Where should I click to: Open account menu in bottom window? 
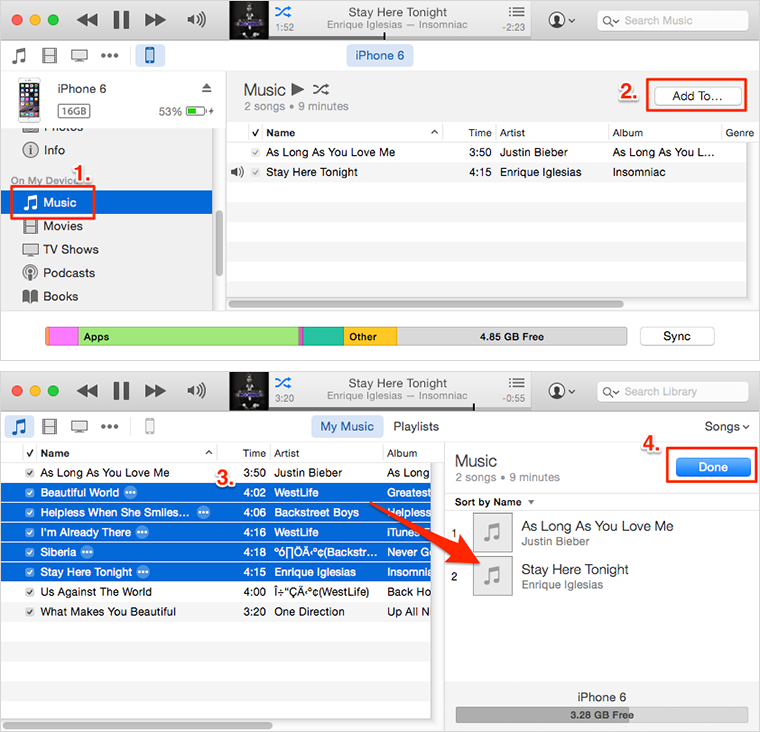coord(562,391)
